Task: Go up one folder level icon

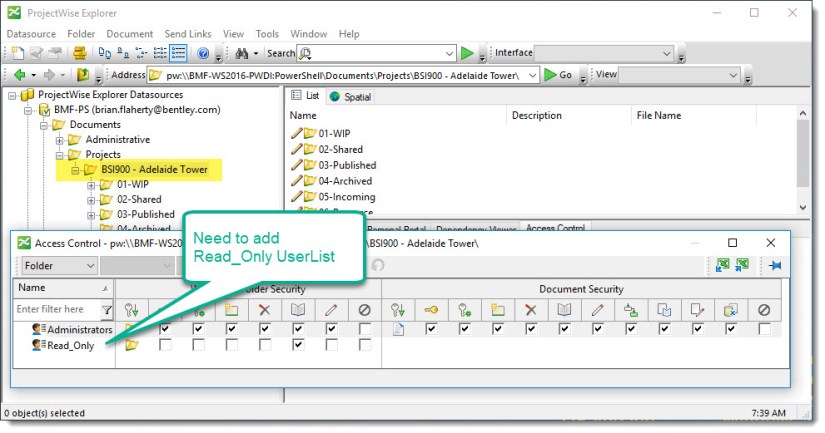Action: click(83, 75)
